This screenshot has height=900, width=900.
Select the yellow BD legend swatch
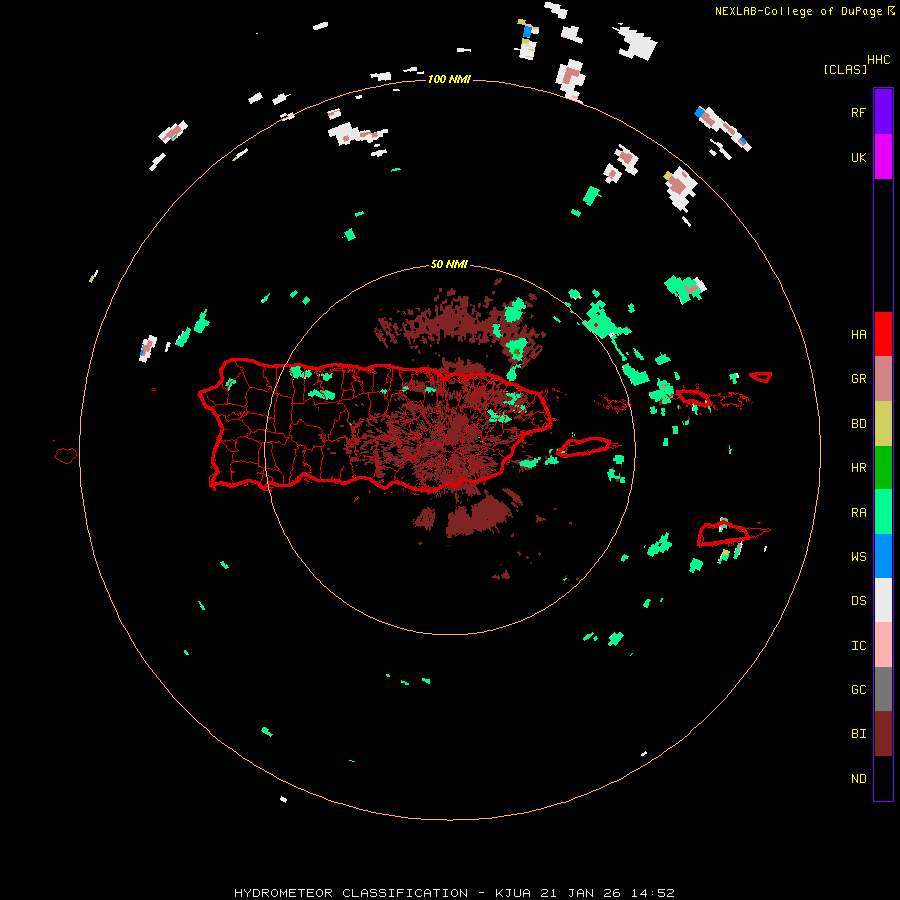(883, 424)
